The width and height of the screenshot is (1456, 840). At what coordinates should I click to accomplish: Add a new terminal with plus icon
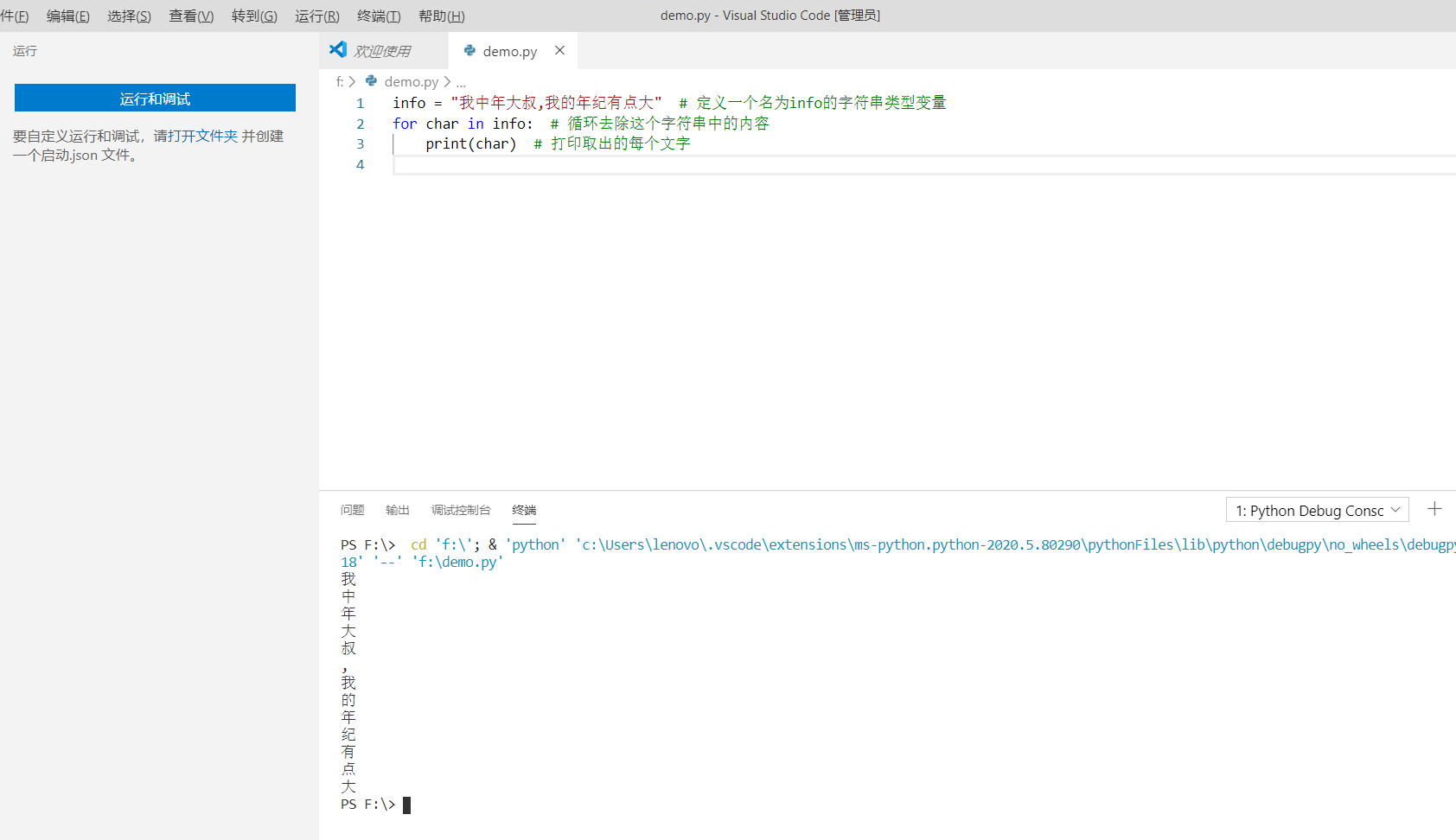click(x=1434, y=509)
